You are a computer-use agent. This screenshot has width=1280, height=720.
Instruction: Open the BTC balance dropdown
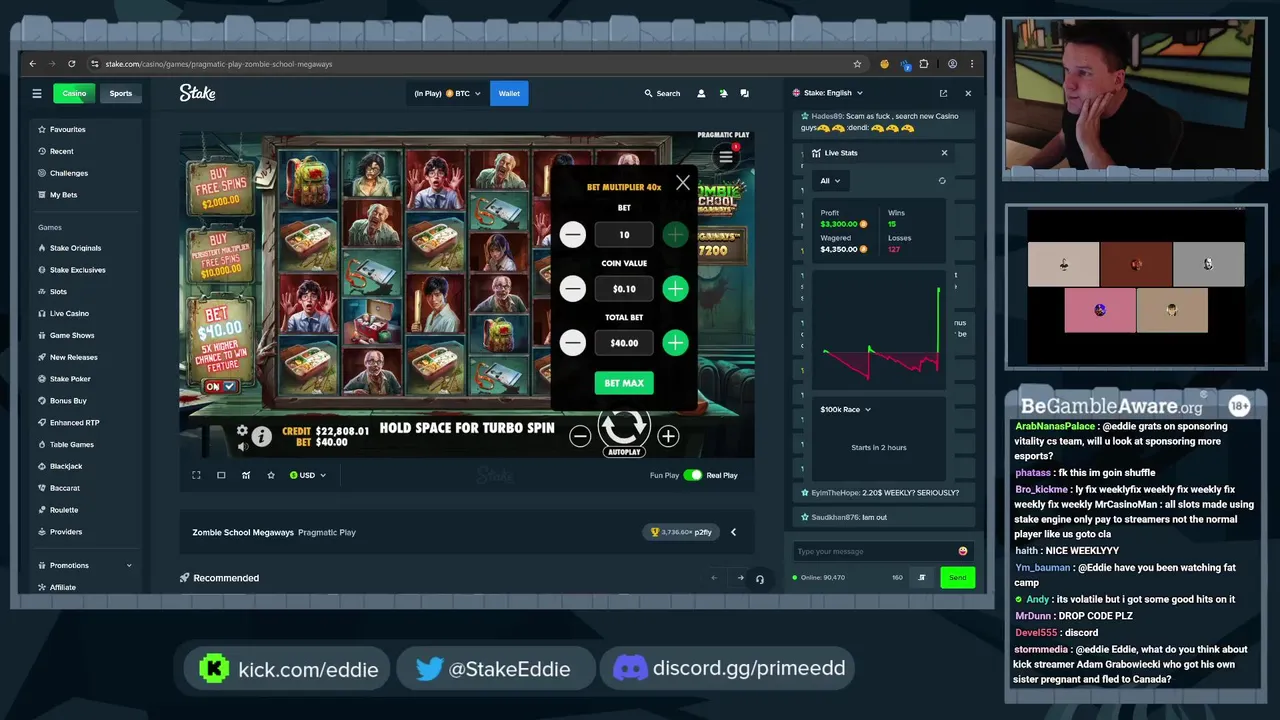(x=447, y=93)
